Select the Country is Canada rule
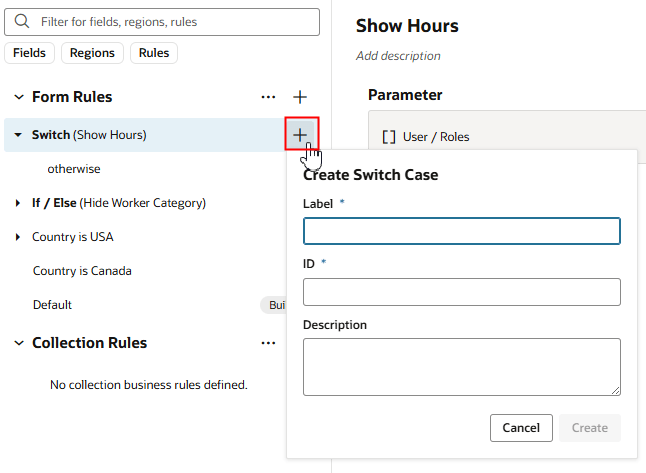The image size is (646, 473). 82,271
